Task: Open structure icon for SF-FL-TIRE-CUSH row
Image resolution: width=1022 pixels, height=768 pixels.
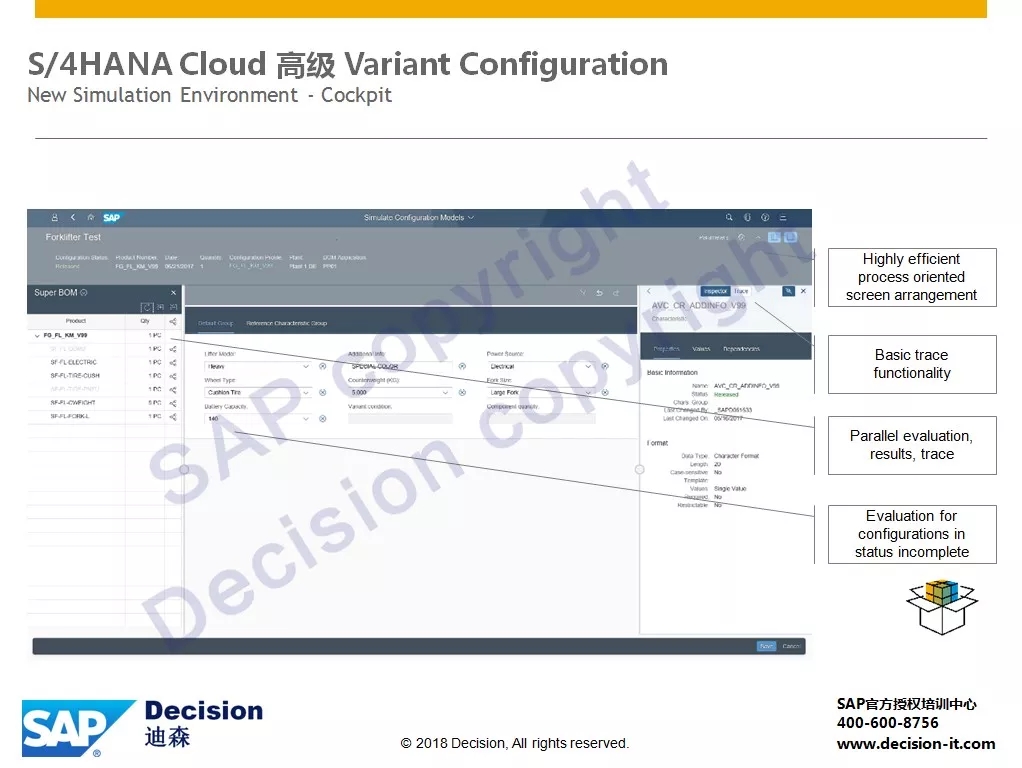Action: pyautogui.click(x=173, y=376)
